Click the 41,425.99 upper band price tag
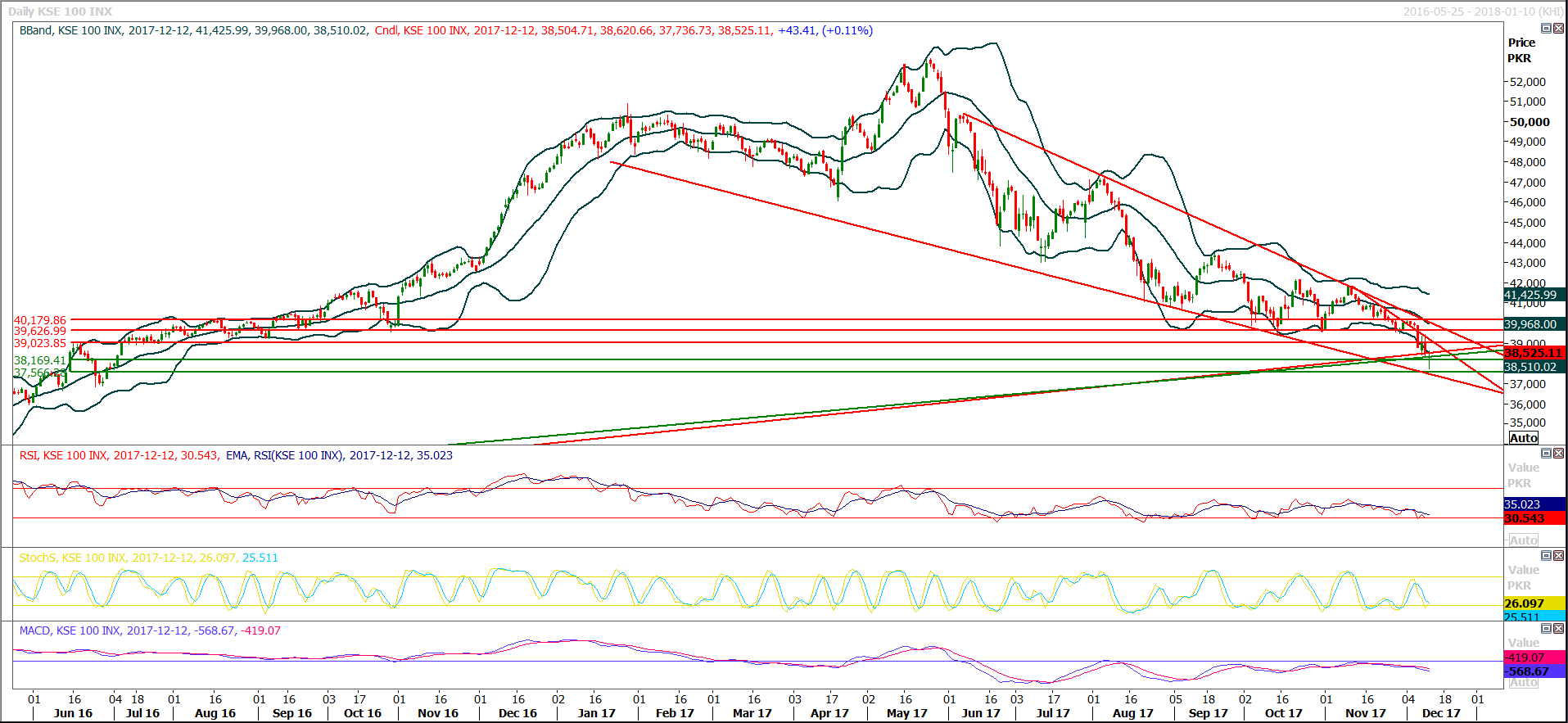Viewport: 1568px width, 723px height. coord(1534,295)
